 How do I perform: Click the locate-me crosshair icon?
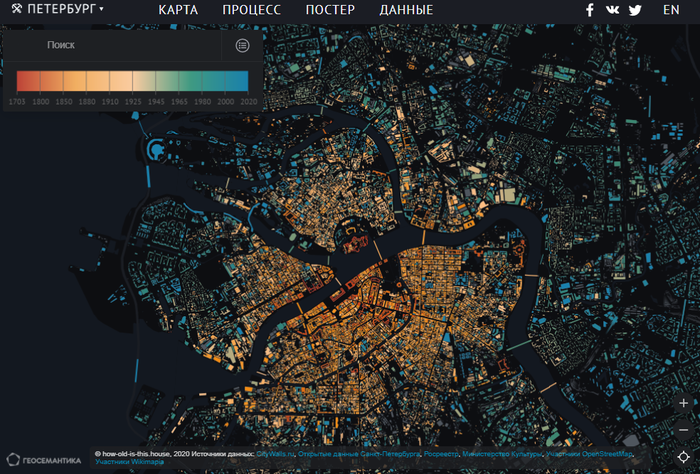[683, 457]
